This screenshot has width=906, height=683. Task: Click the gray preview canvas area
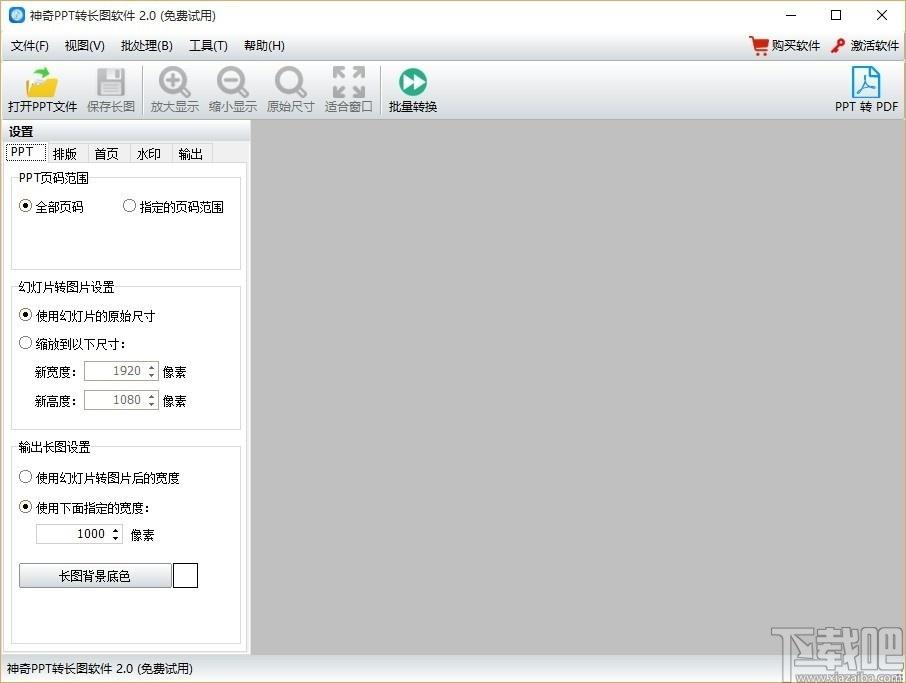(578, 386)
